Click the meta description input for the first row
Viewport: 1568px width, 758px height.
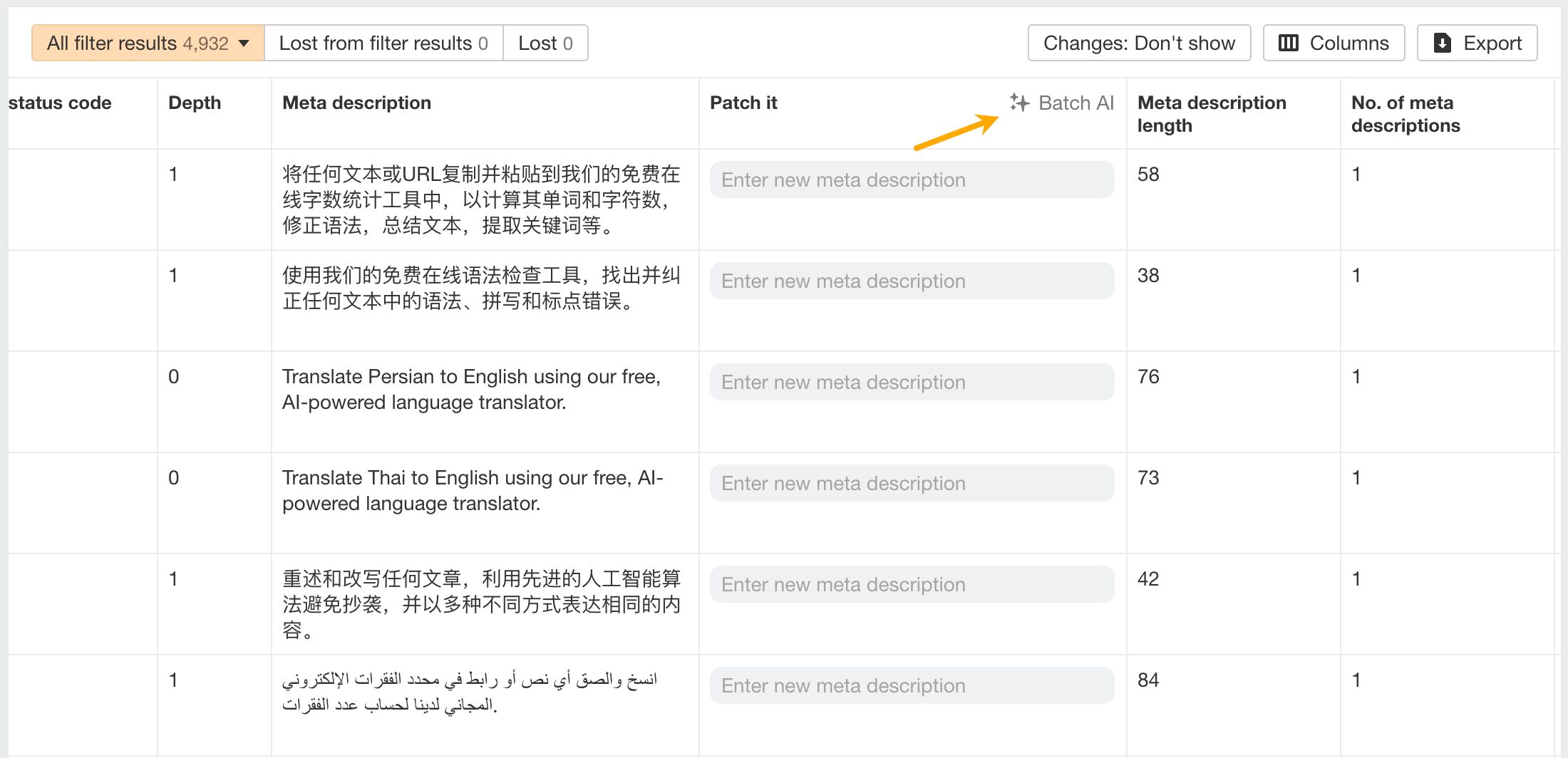point(912,180)
